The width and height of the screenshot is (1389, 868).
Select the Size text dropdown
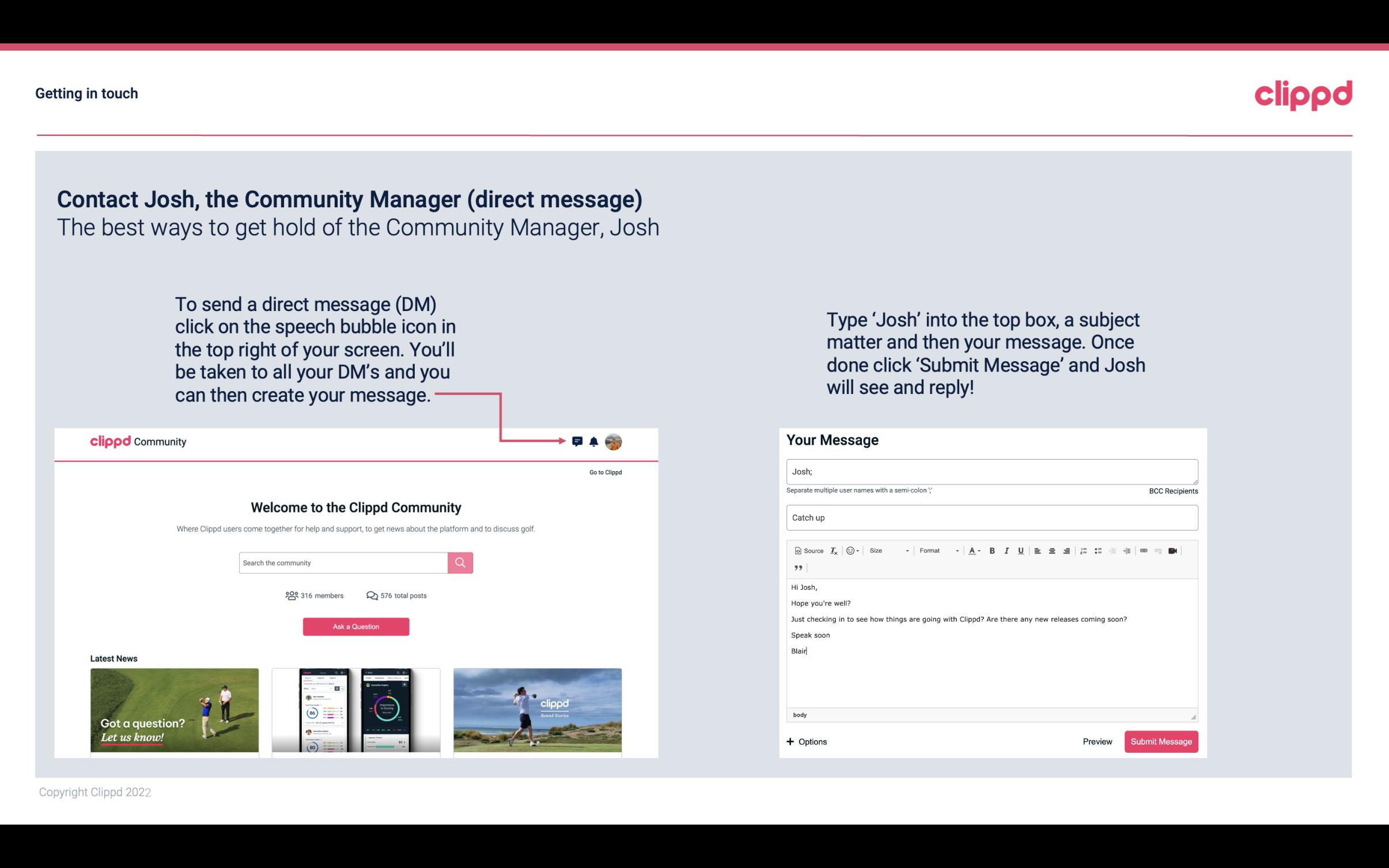[x=885, y=550]
